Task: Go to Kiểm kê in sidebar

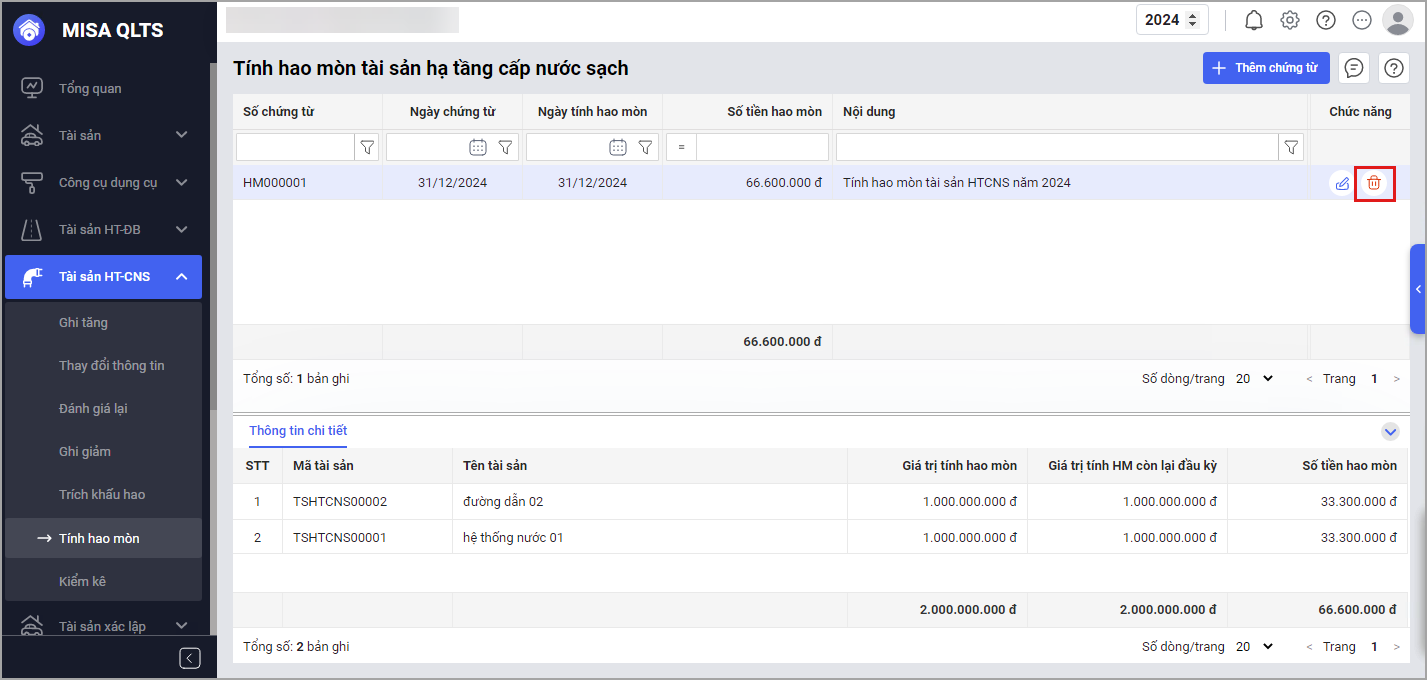Action: pos(82,581)
